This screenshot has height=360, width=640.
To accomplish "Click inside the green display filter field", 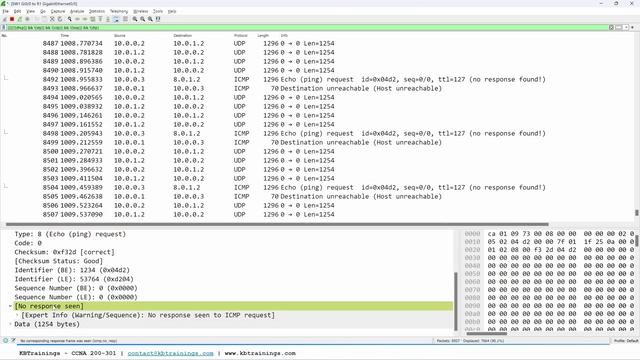I will (307, 27).
